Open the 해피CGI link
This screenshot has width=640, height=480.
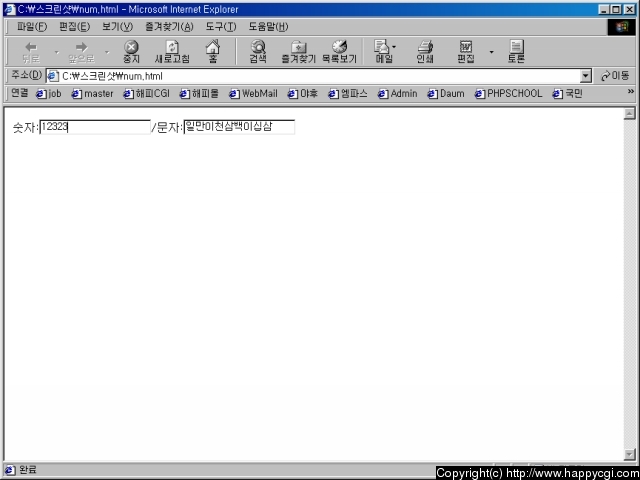coord(146,94)
